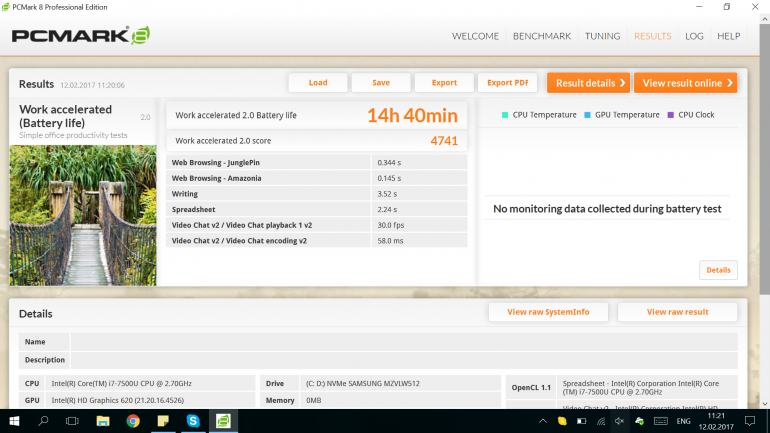Toggle CPU Clock legend swatch
Image resolution: width=770 pixels, height=433 pixels.
point(670,115)
